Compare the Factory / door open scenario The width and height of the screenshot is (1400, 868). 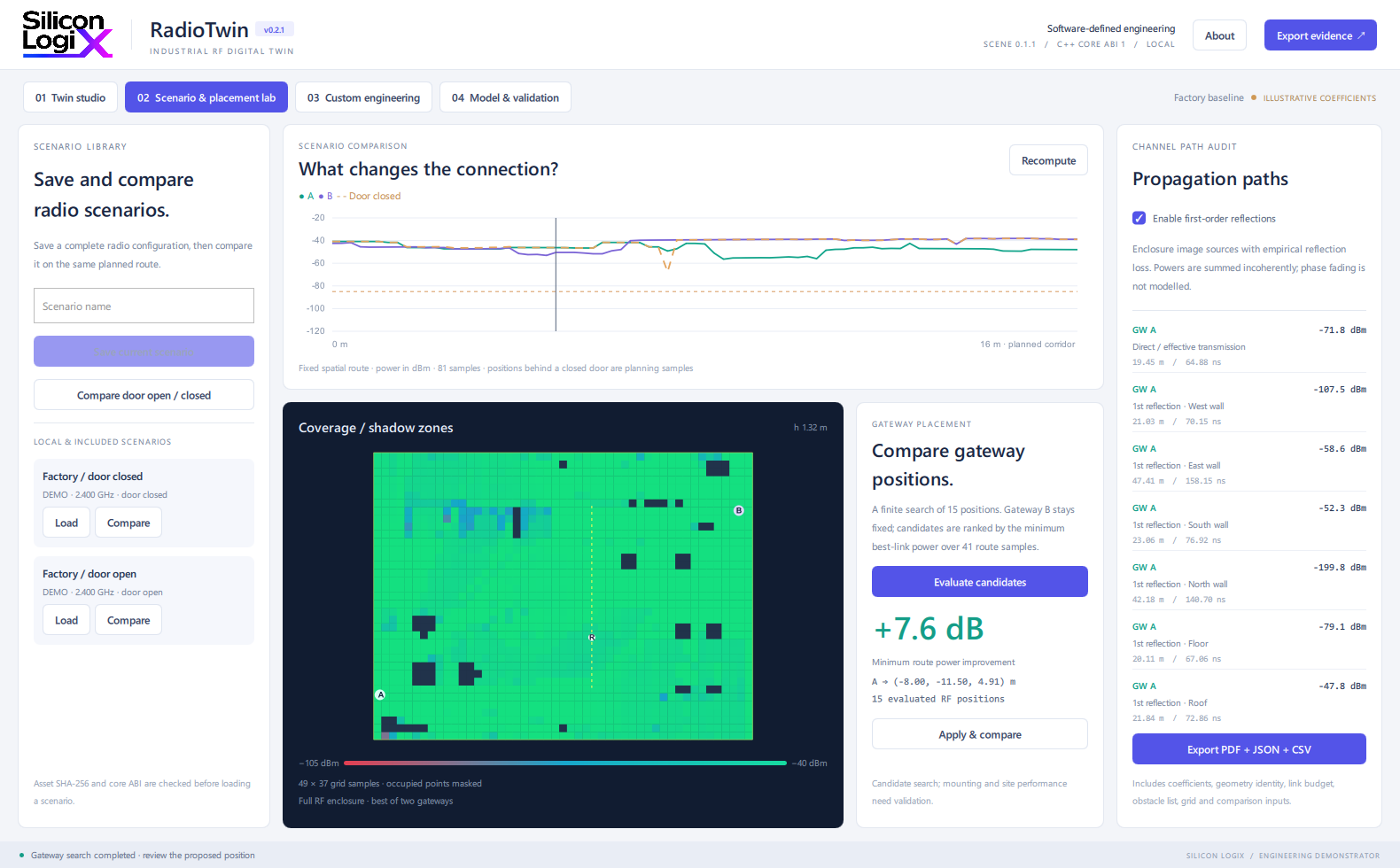coord(128,620)
